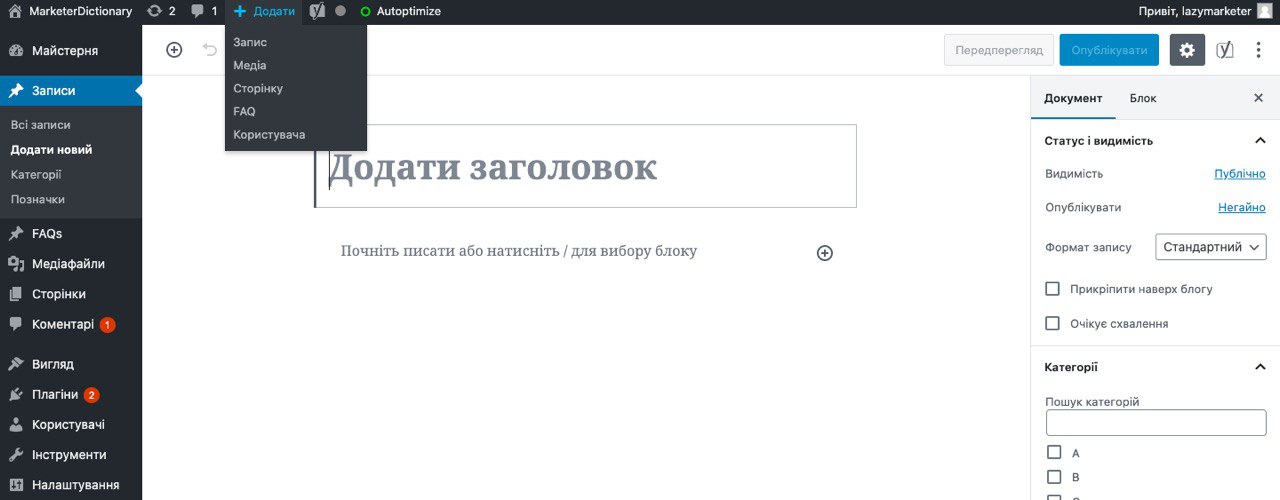
Task: Open the updates icon showing 2
Action: (160, 11)
